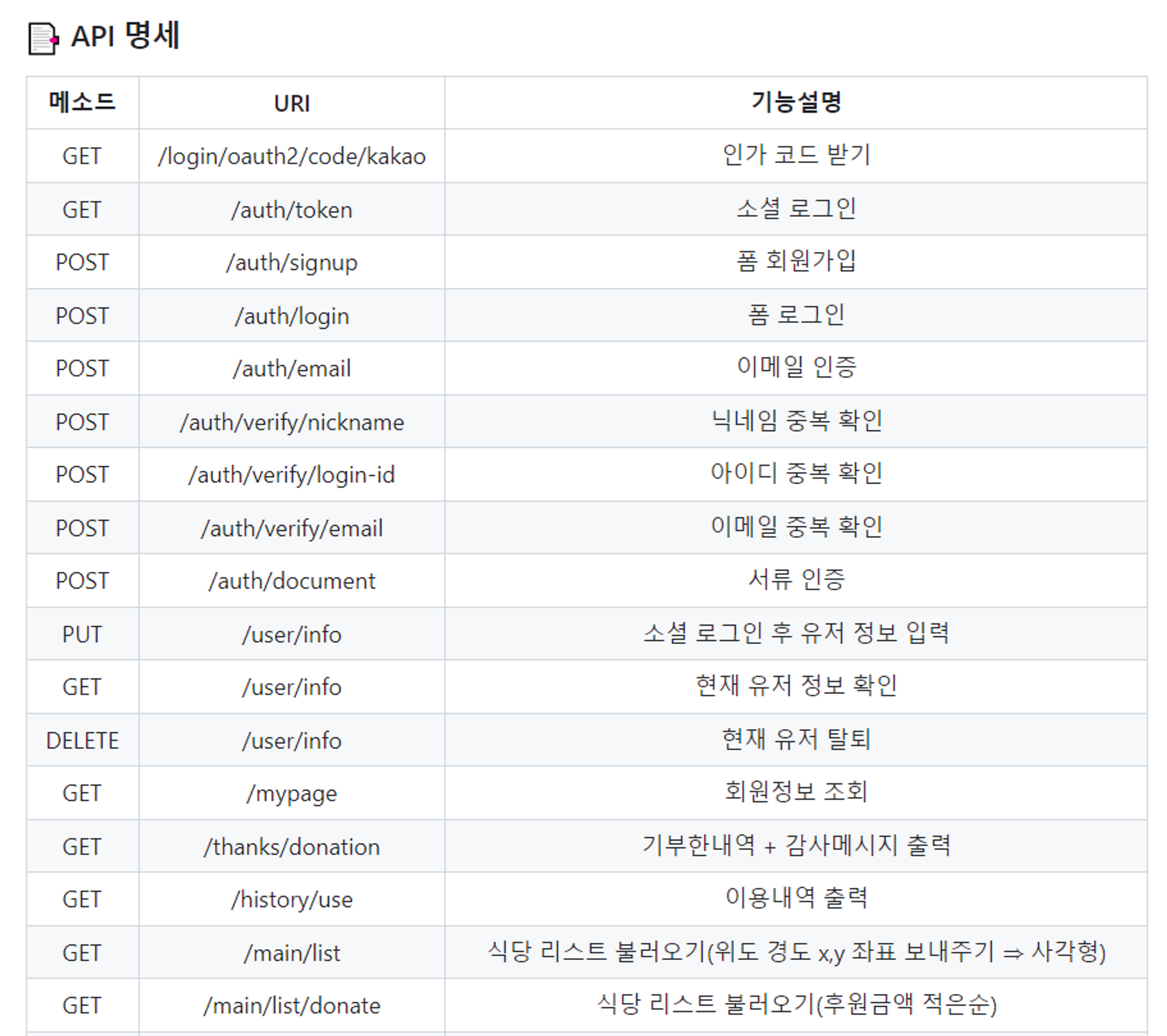
Task: Click the 메소드 column header
Action: click(82, 103)
